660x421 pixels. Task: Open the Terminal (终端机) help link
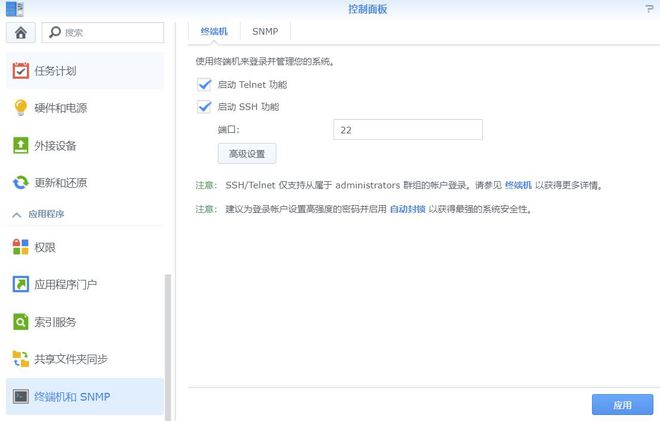[x=519, y=186]
